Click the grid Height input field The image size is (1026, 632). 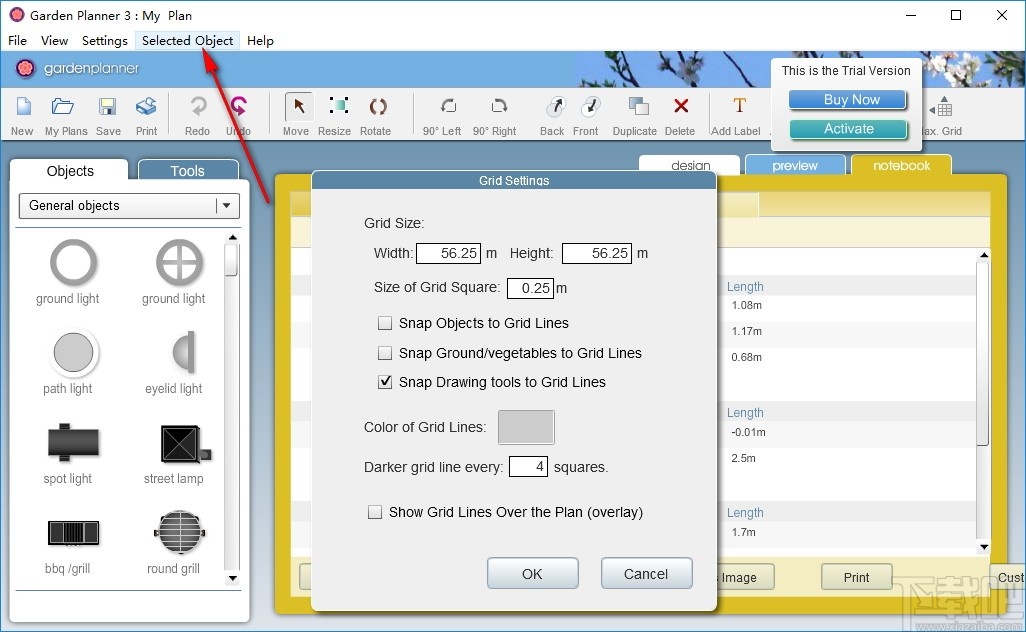click(x=597, y=253)
